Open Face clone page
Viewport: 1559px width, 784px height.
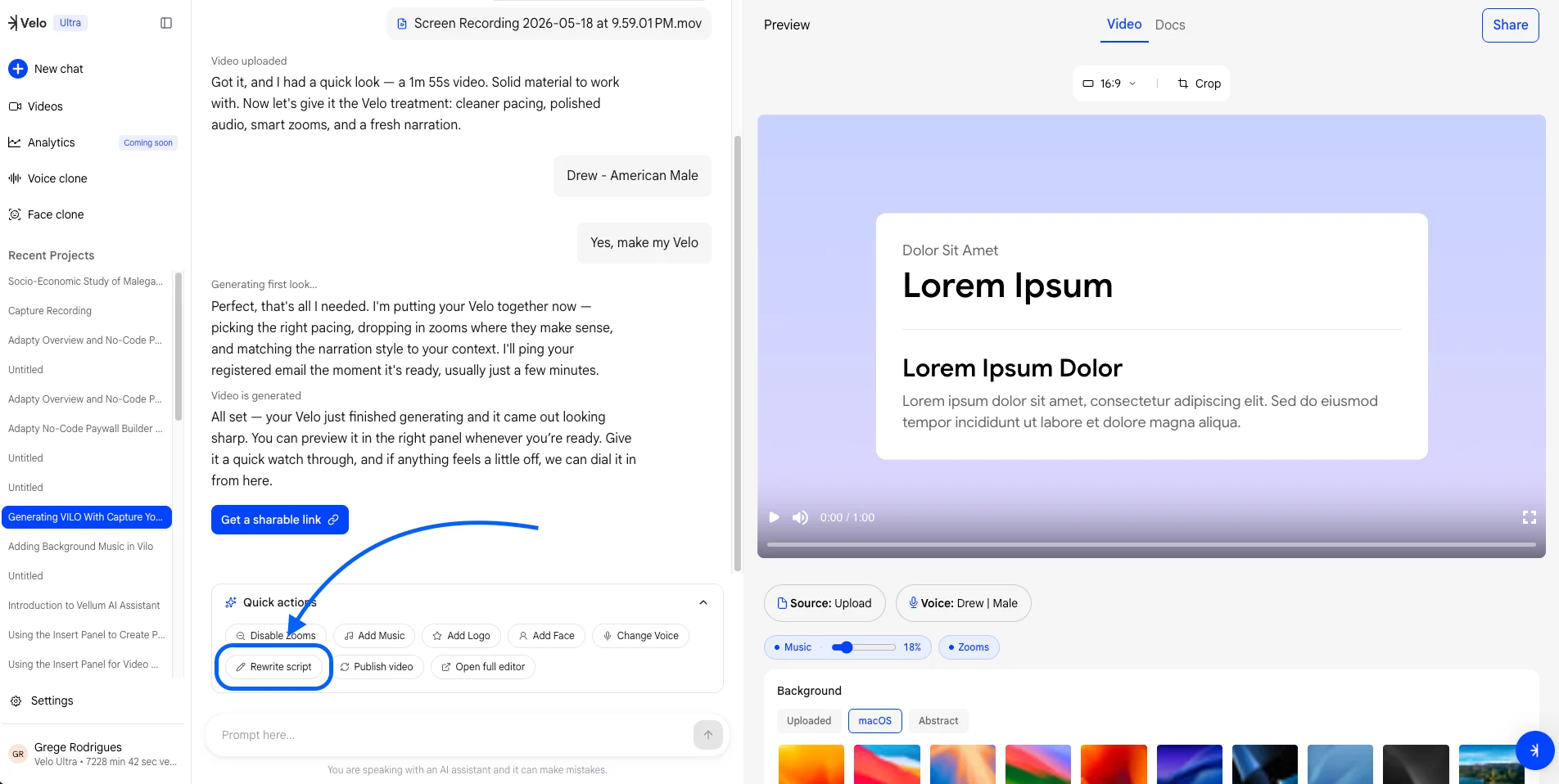click(x=46, y=214)
